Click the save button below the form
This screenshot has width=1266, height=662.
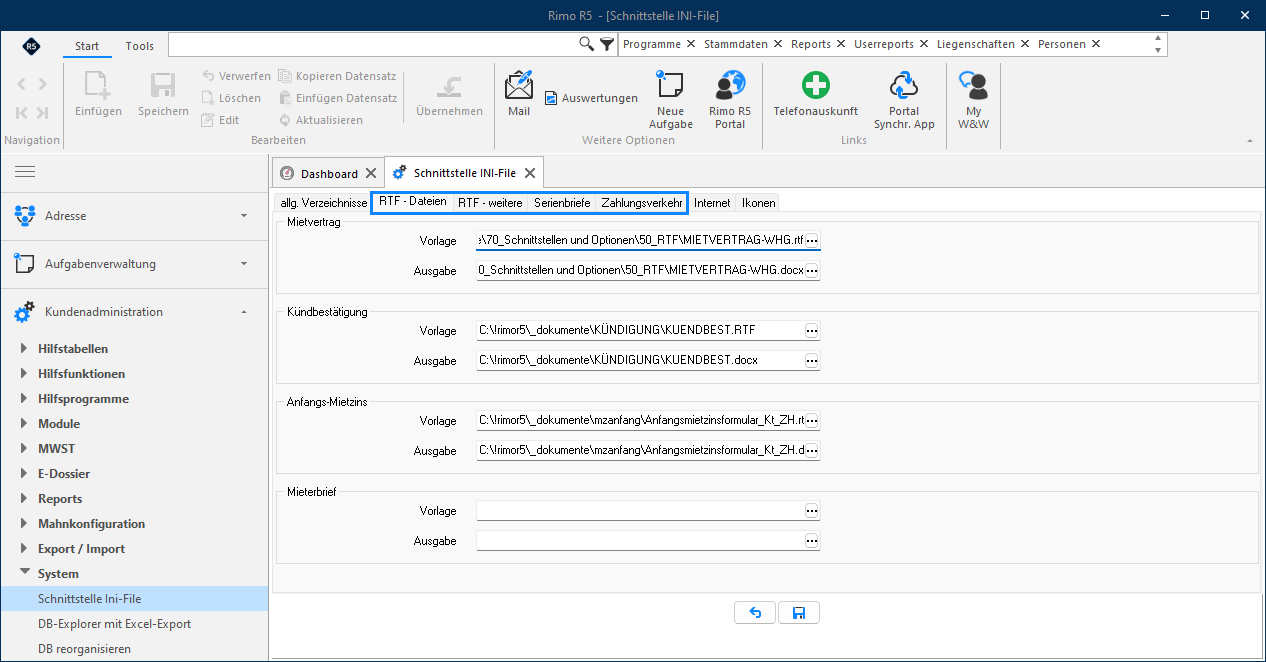tap(799, 613)
